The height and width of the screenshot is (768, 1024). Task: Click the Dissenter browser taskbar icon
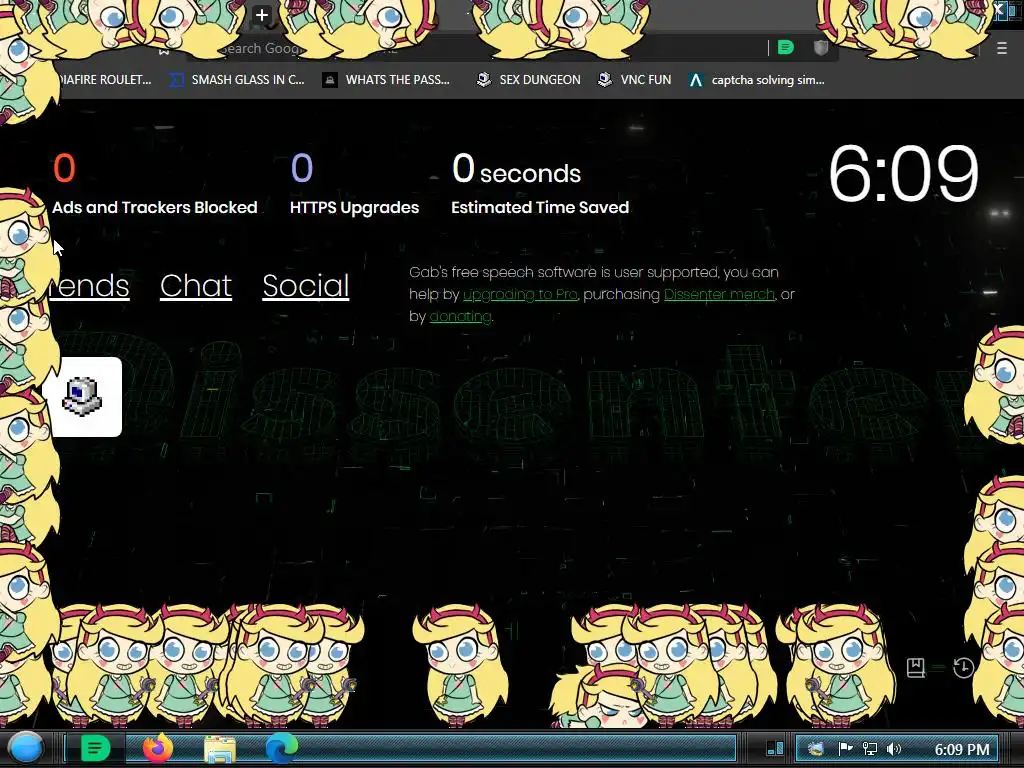pos(95,748)
